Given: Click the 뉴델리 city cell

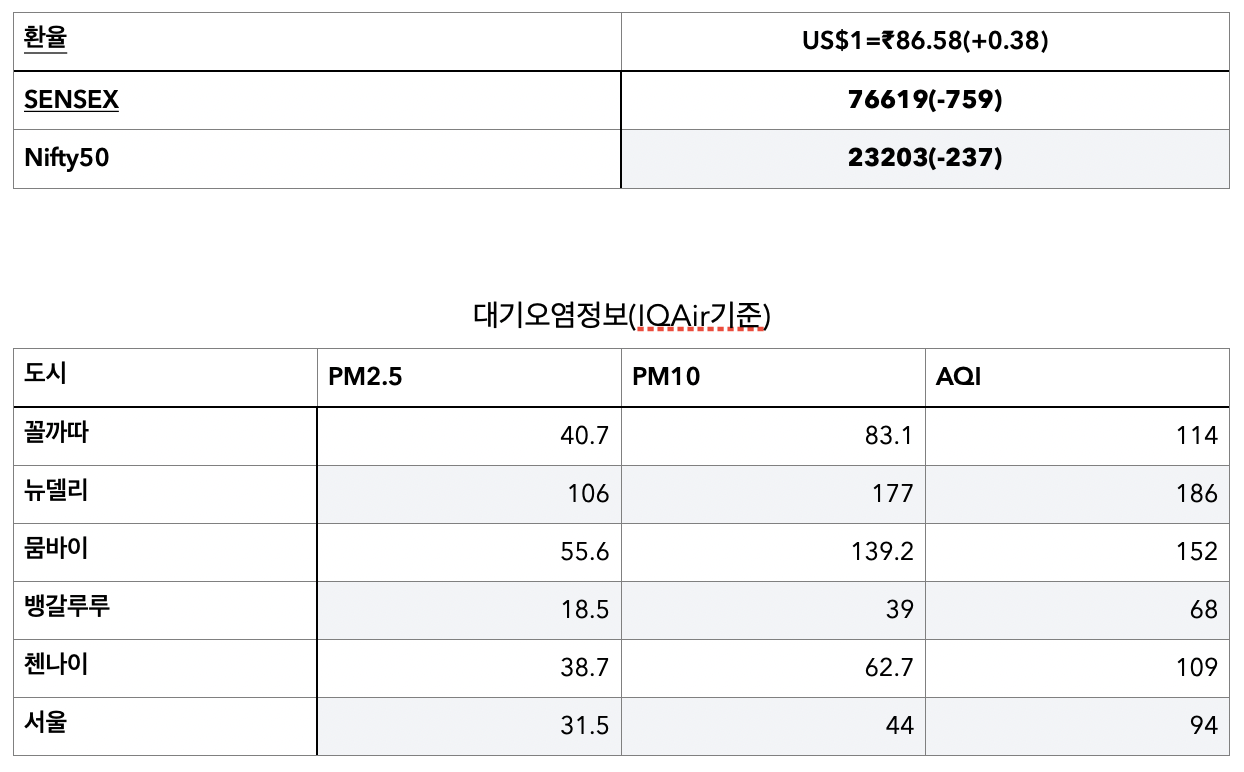Looking at the screenshot, I should pos(165,493).
